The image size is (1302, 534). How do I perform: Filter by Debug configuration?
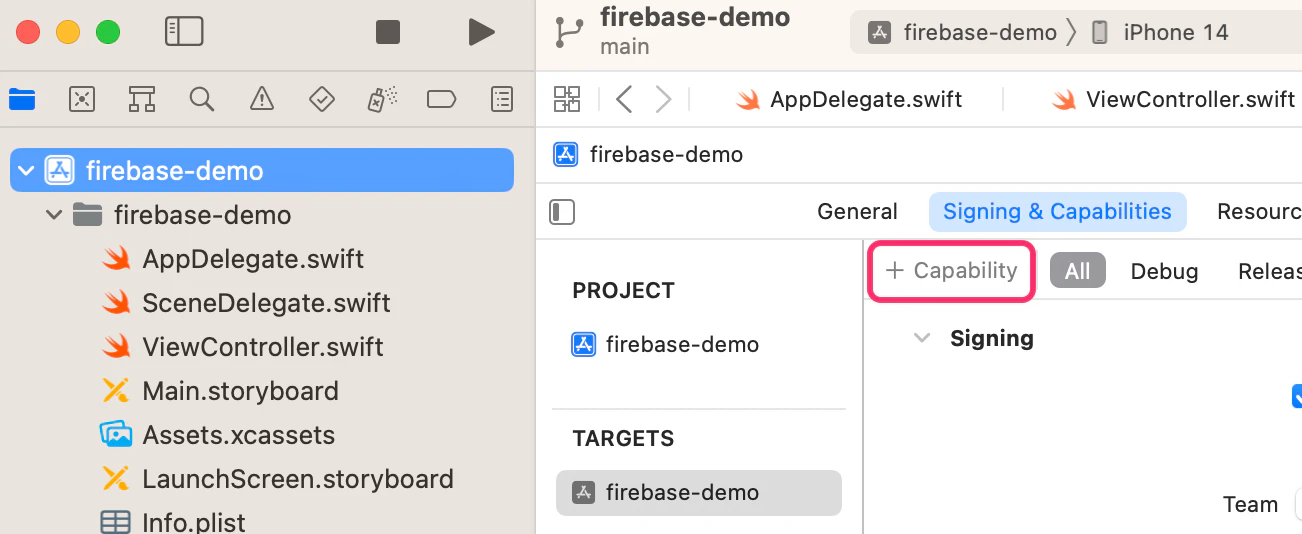pos(1164,271)
